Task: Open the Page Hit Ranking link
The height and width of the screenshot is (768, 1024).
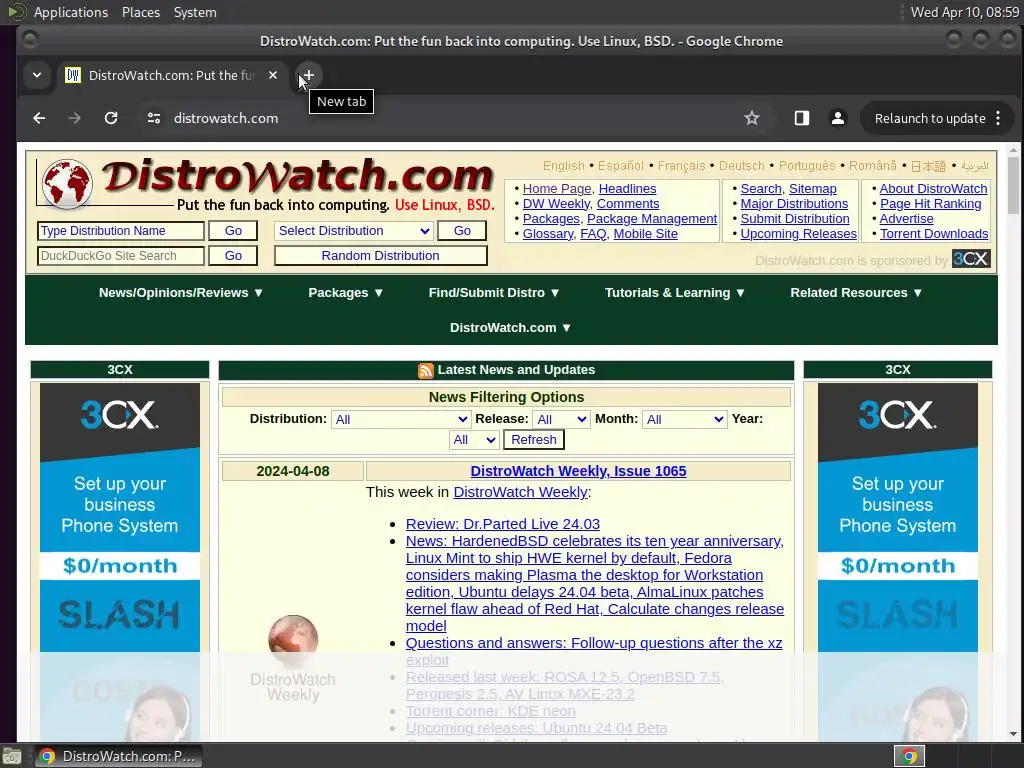Action: click(x=931, y=204)
